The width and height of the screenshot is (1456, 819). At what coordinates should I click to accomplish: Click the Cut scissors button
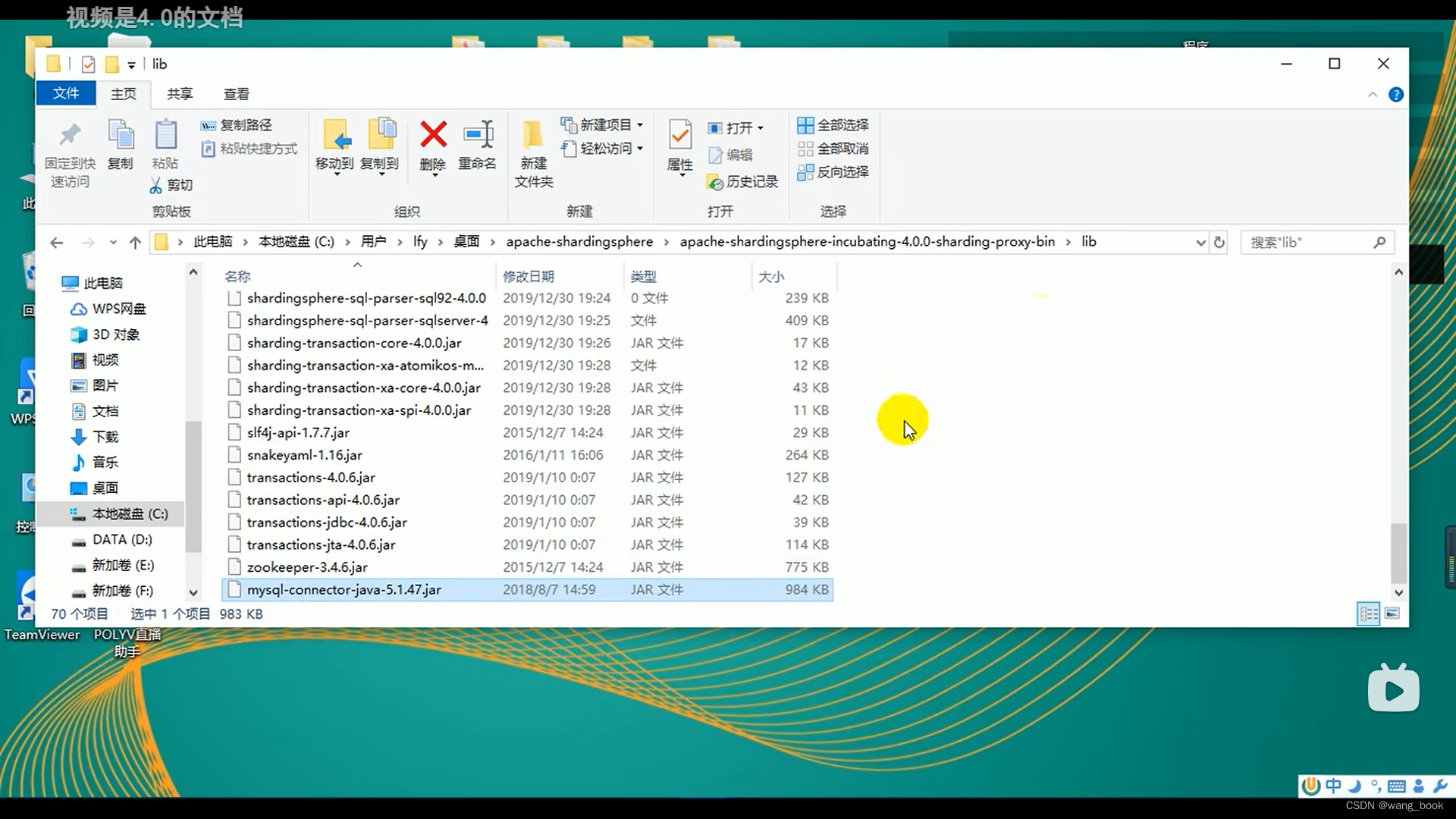[x=171, y=185]
